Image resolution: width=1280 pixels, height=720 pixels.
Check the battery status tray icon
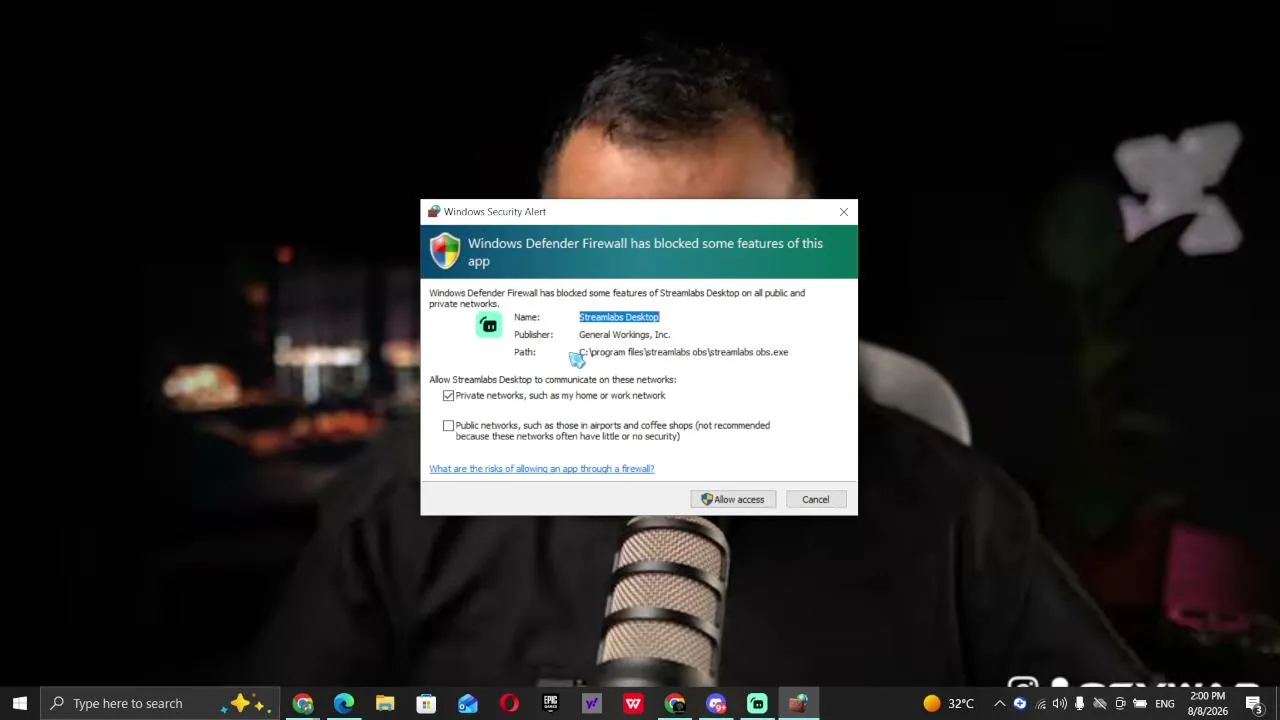coord(1140,704)
